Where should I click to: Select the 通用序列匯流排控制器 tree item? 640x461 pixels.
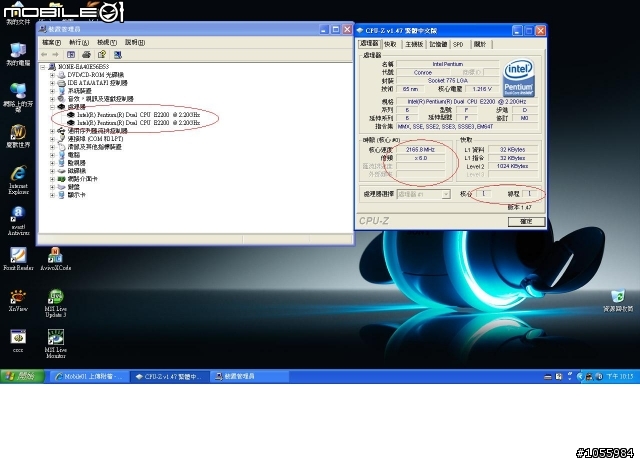pyautogui.click(x=98, y=131)
